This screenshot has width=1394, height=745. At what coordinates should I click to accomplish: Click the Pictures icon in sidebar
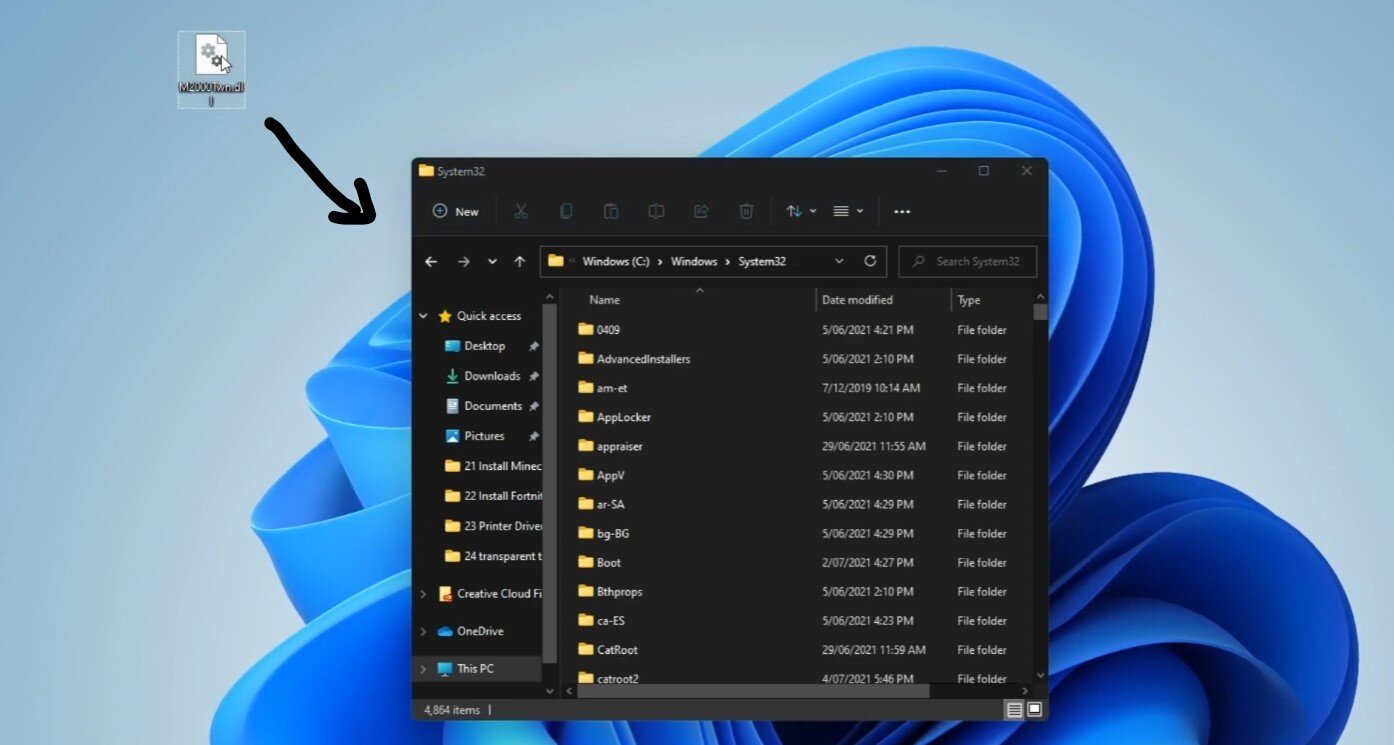tap(452, 436)
